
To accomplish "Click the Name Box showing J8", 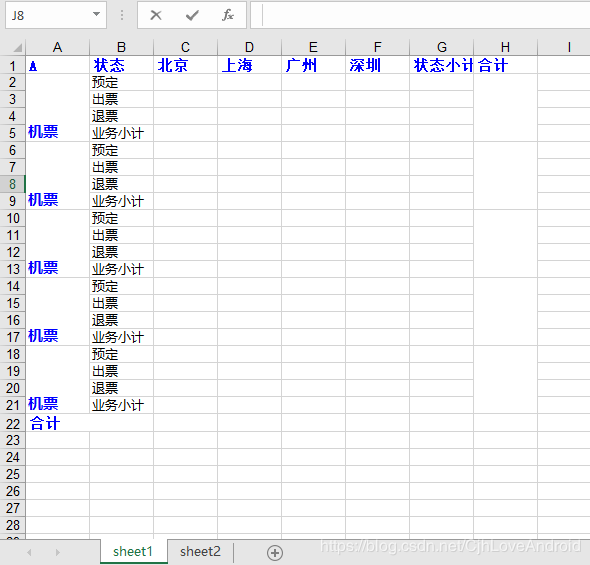I will pos(49,15).
